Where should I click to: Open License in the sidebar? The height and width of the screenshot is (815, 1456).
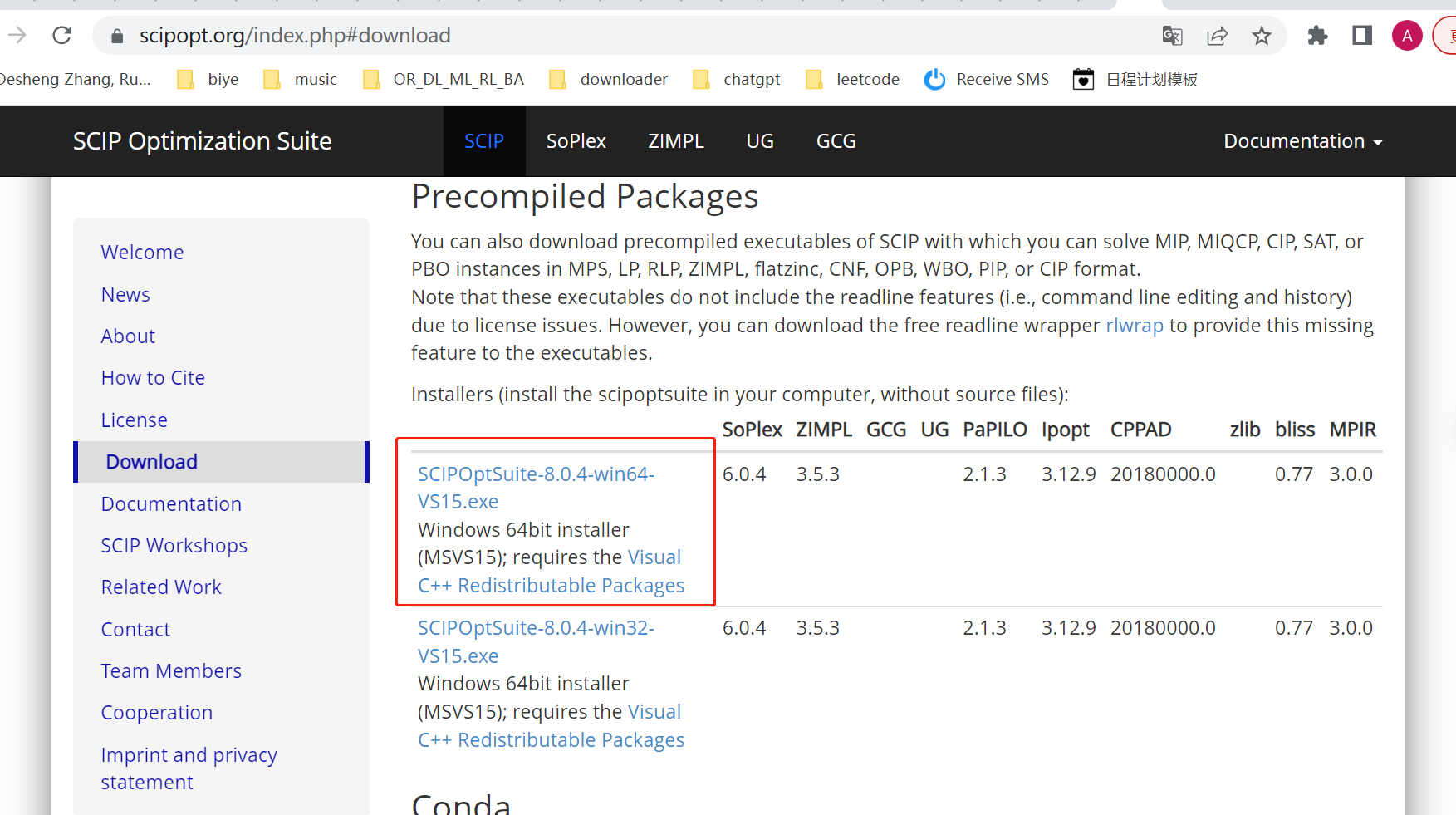tap(134, 420)
